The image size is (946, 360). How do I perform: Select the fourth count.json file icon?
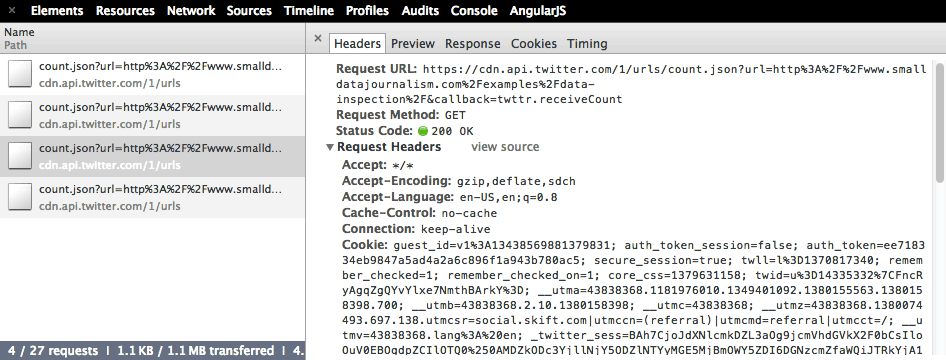click(20, 198)
